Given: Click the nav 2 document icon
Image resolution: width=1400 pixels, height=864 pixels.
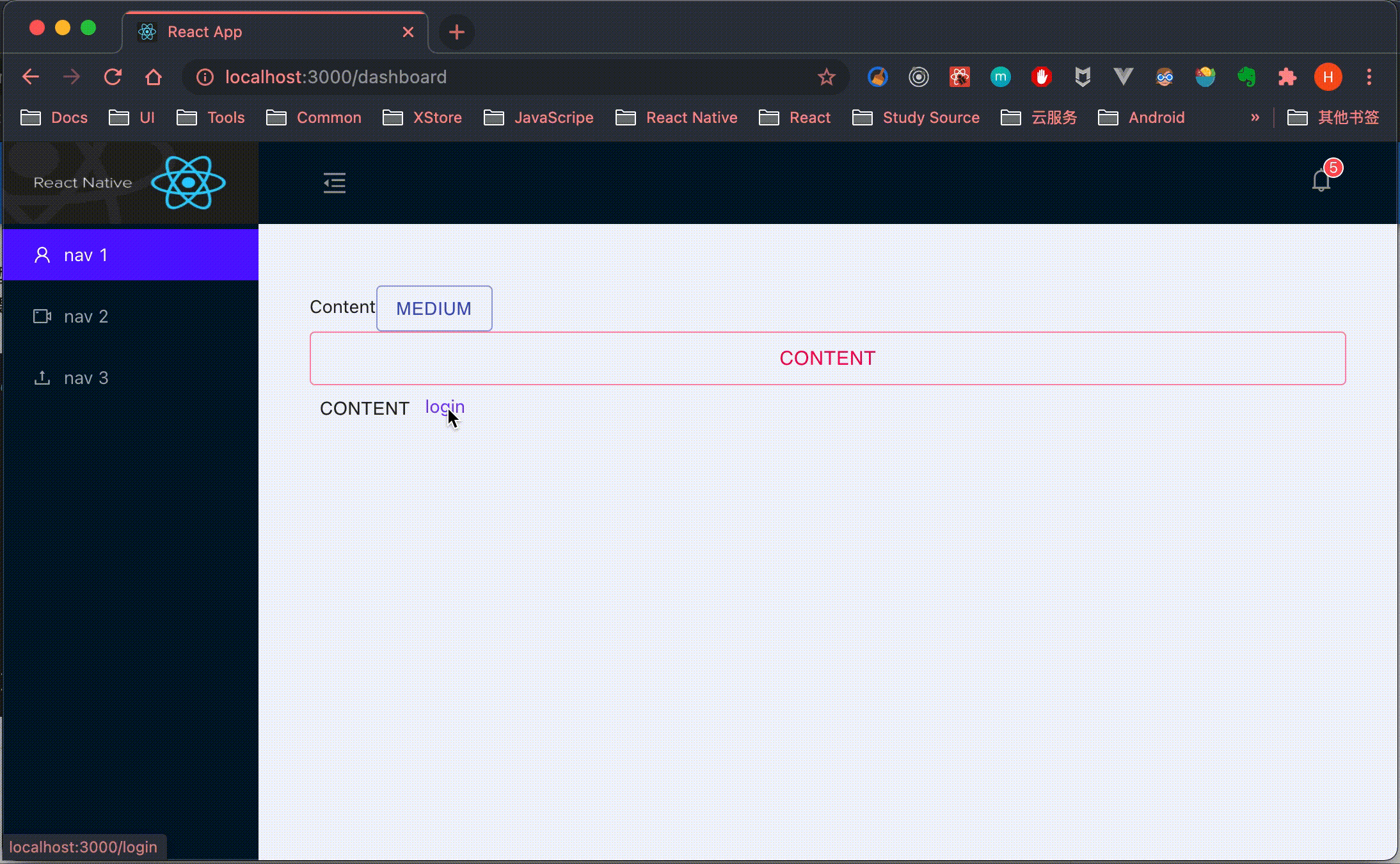Looking at the screenshot, I should pos(42,316).
